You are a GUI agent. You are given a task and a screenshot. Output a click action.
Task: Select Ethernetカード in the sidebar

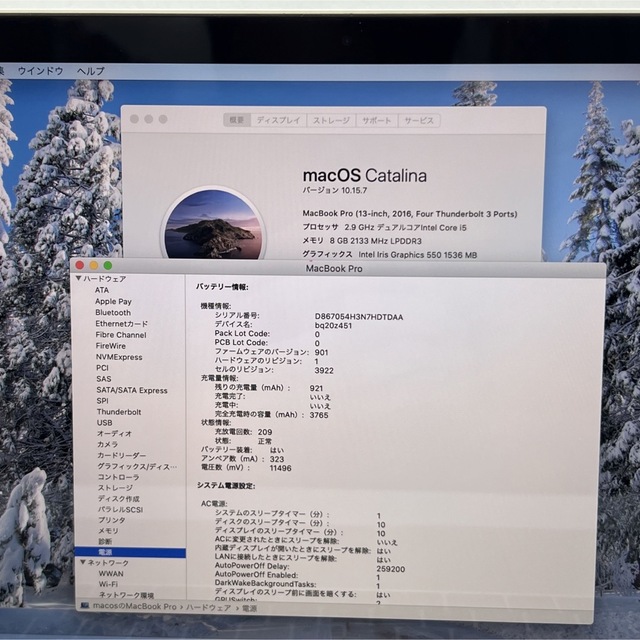[x=122, y=323]
